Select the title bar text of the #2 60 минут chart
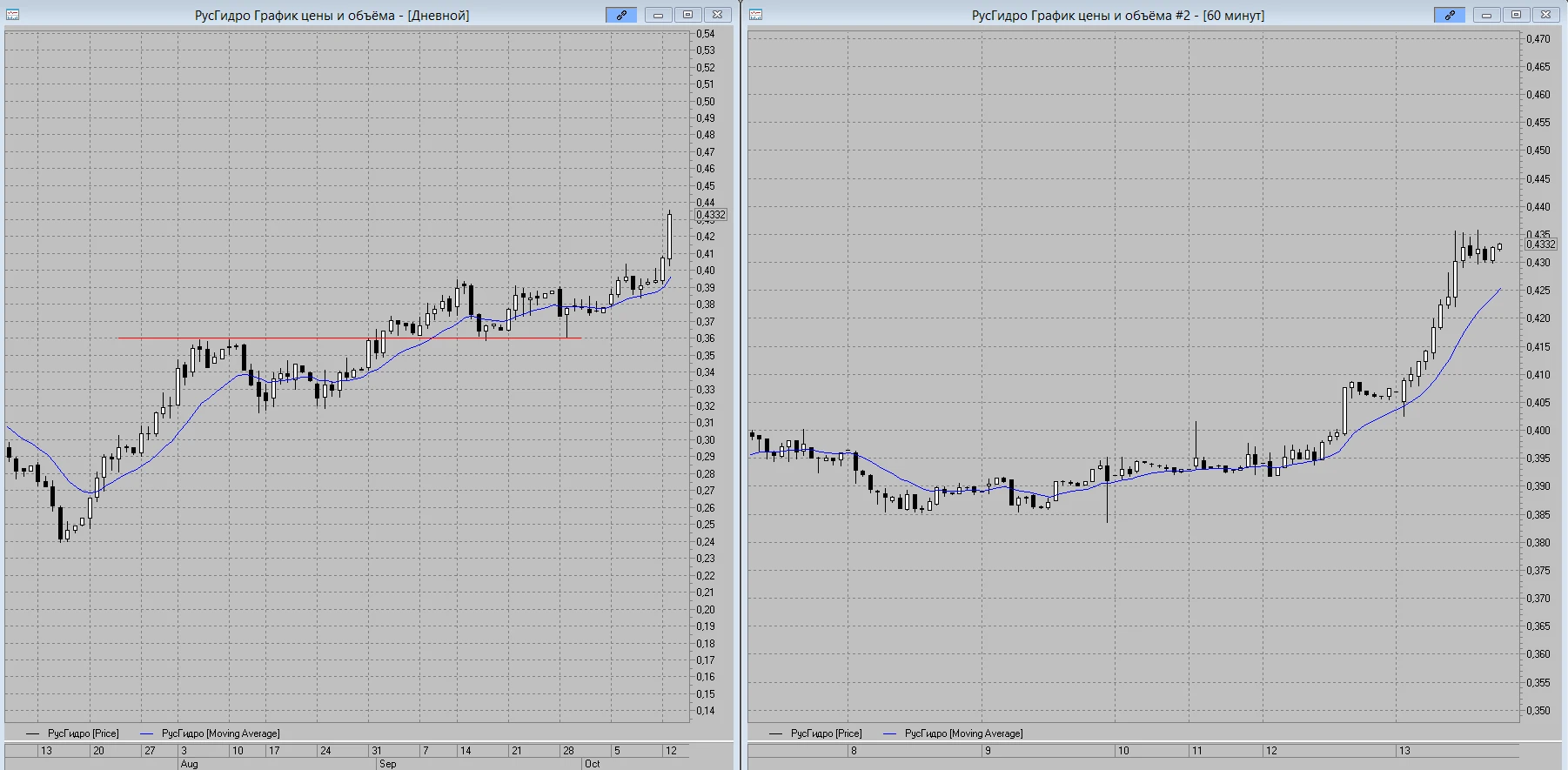This screenshot has width=1568, height=770. (1118, 16)
